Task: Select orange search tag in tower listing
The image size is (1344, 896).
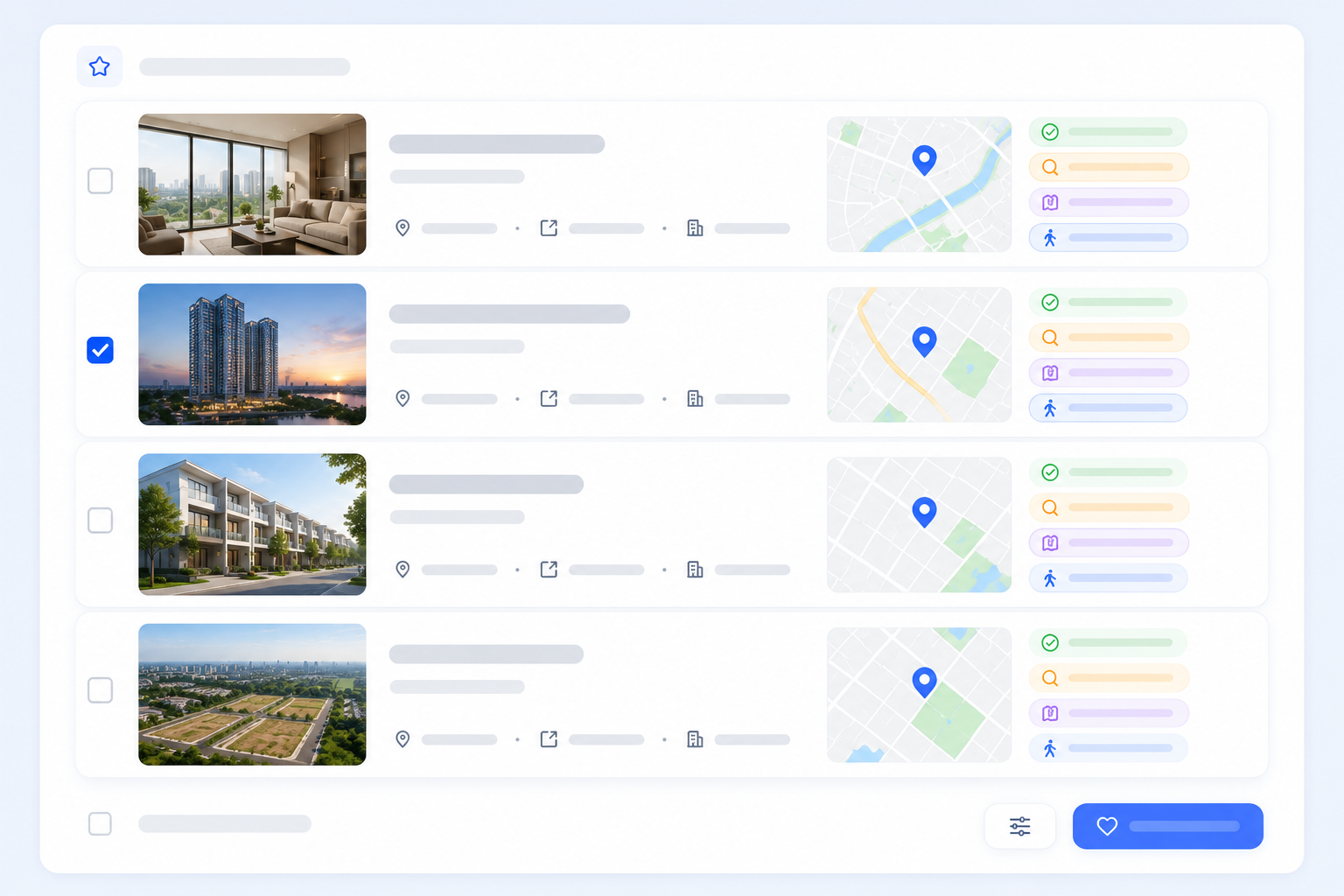Action: (x=1109, y=338)
